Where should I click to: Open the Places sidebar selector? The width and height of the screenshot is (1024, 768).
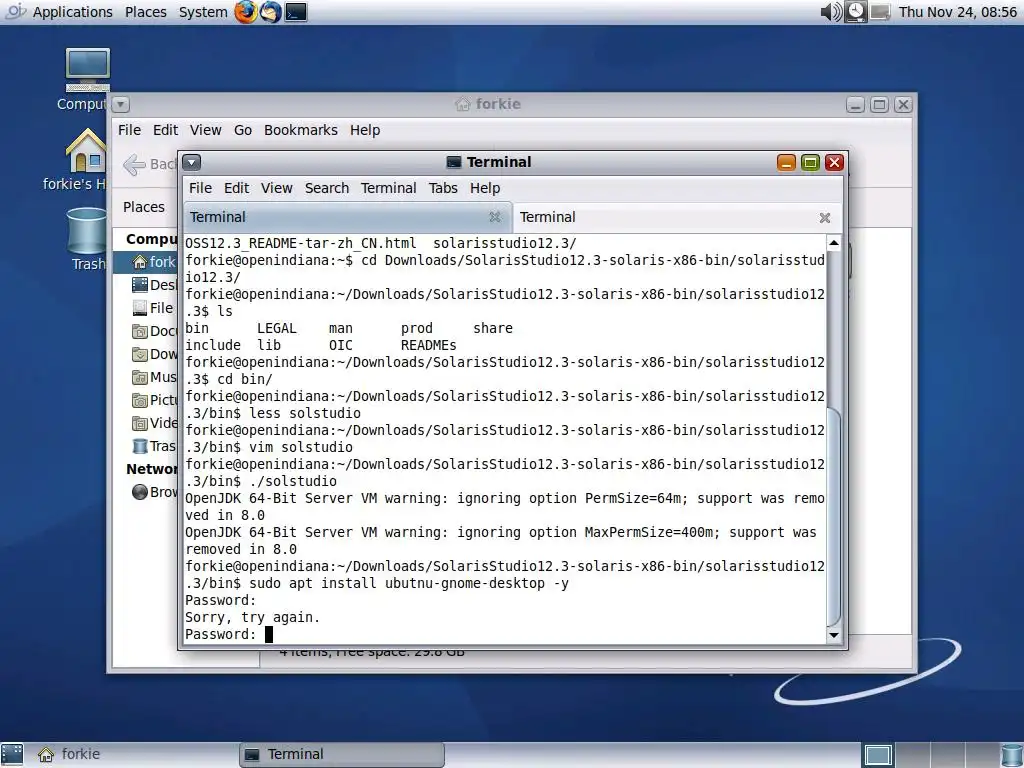pos(144,207)
